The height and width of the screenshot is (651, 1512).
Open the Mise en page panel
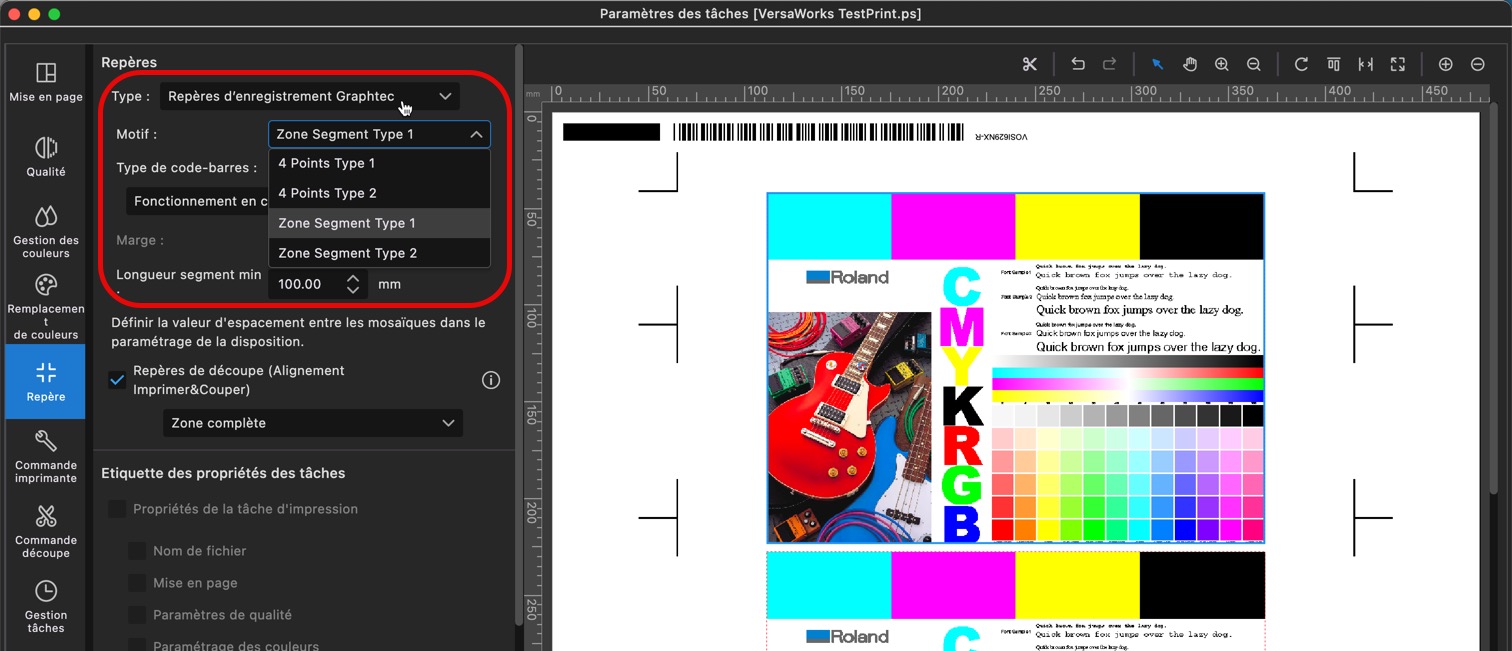click(x=45, y=82)
